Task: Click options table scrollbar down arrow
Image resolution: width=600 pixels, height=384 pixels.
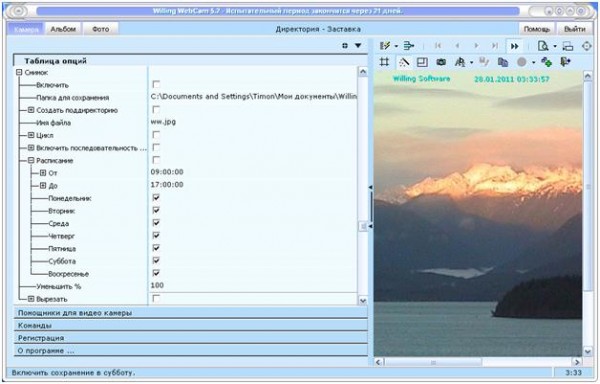Action: point(363,301)
